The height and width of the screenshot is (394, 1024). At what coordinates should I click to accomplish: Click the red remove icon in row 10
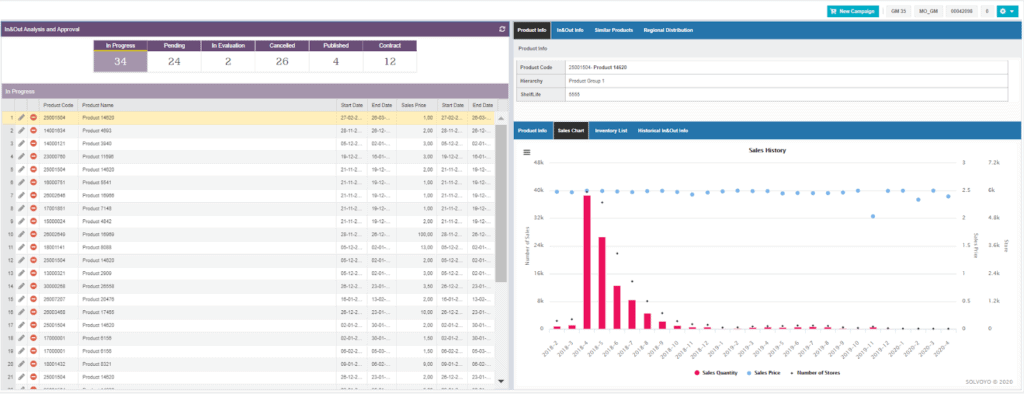(33, 234)
